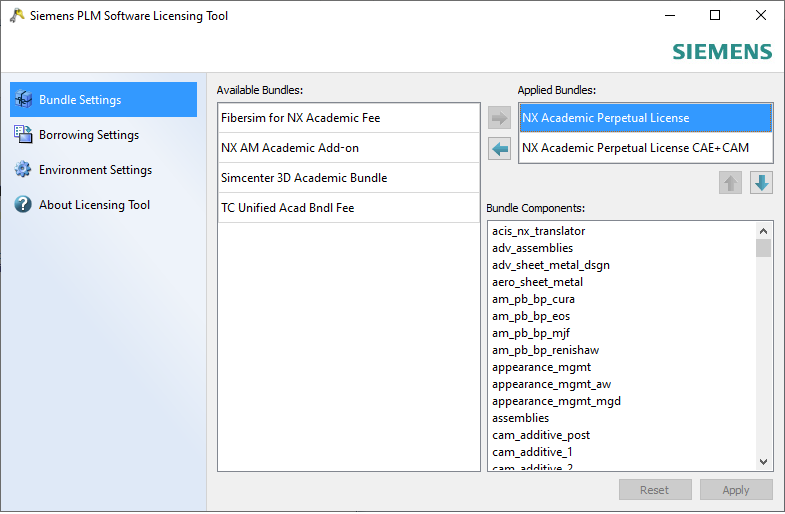Move selected bundle down with down arrow
This screenshot has width=785, height=514.
(x=761, y=183)
